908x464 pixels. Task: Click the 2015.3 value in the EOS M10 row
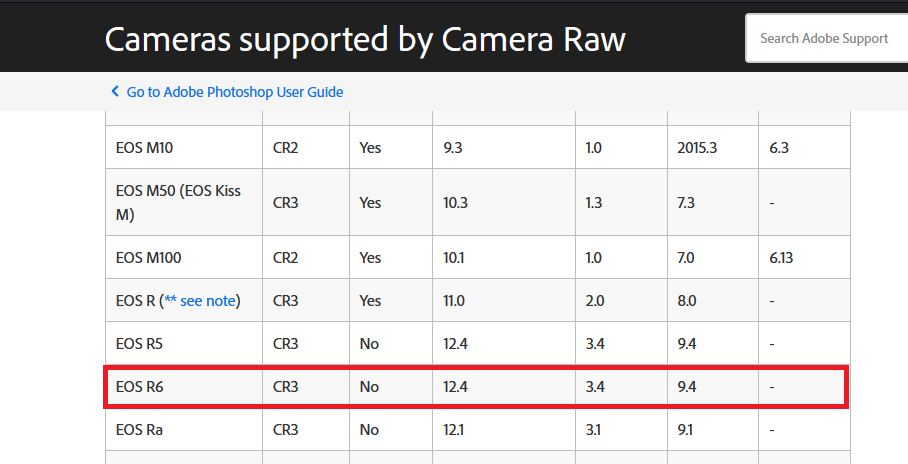[697, 148]
